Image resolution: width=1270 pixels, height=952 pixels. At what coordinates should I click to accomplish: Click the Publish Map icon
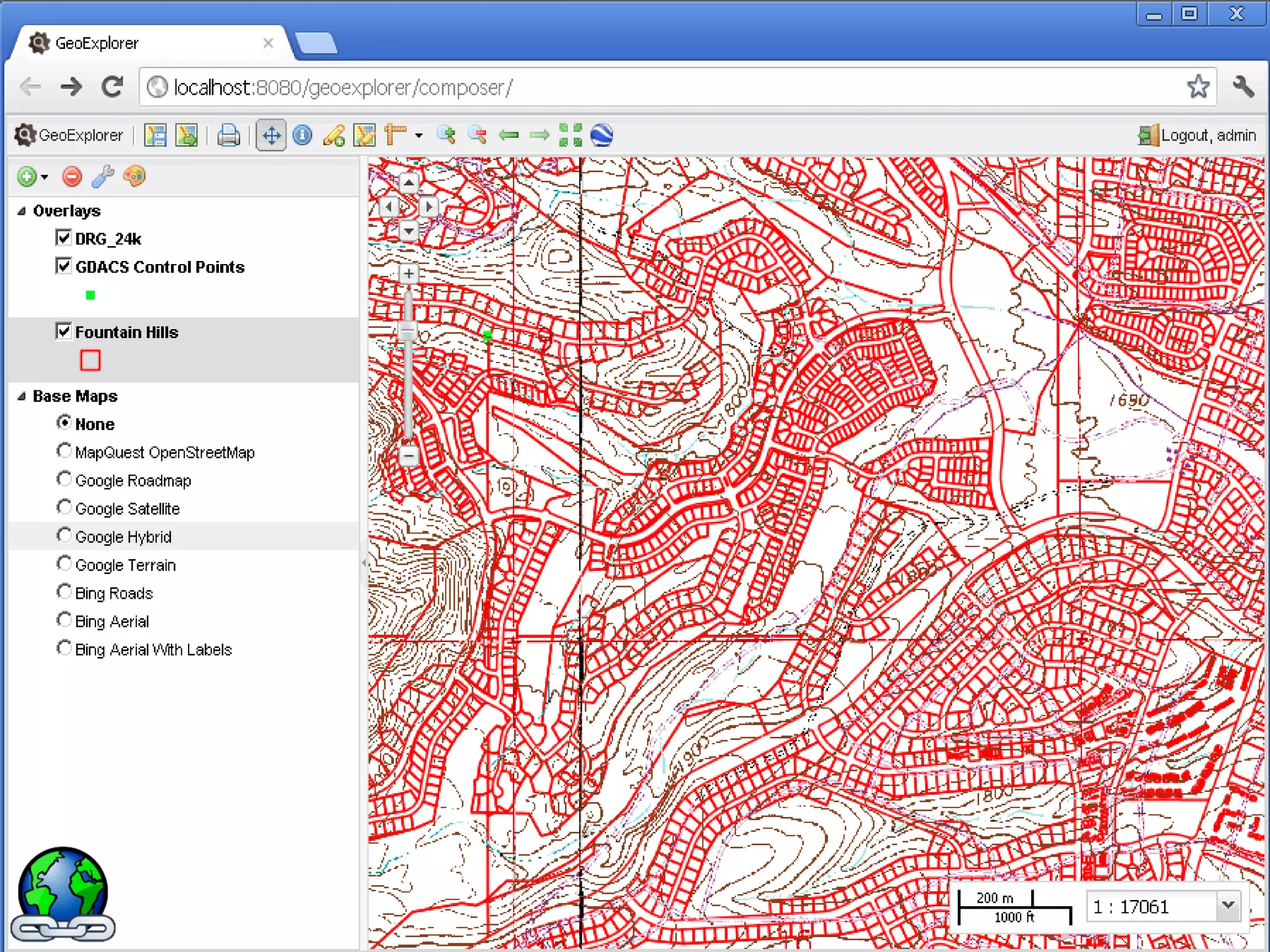tap(186, 135)
